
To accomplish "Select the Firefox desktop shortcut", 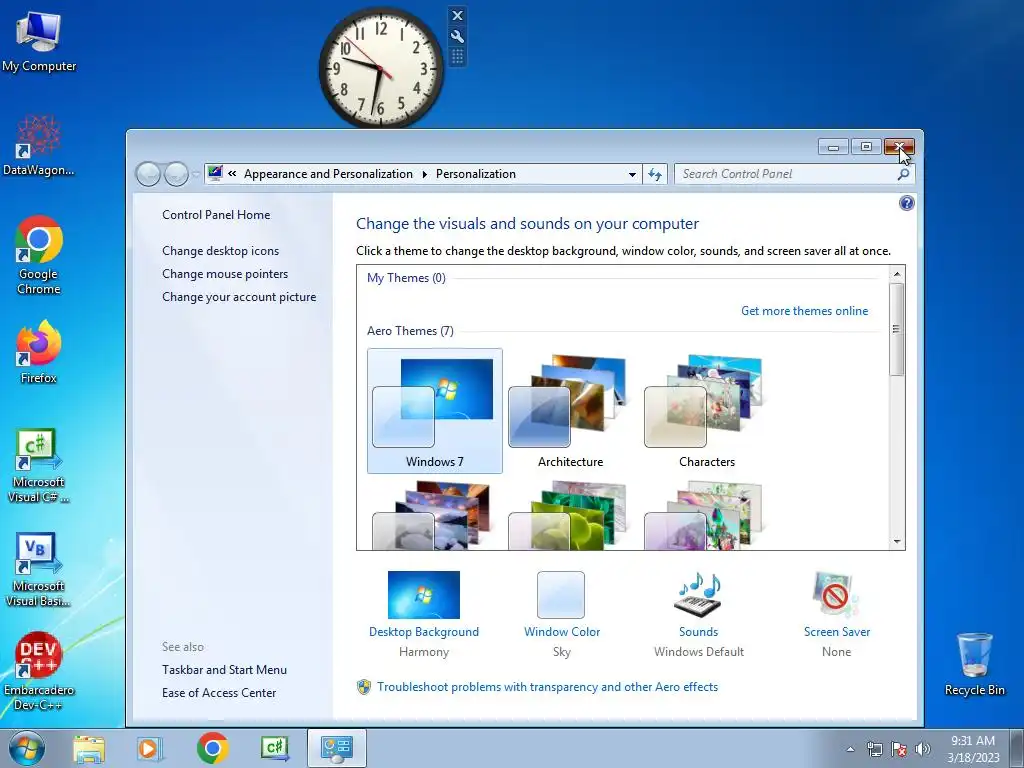I will click(x=39, y=352).
